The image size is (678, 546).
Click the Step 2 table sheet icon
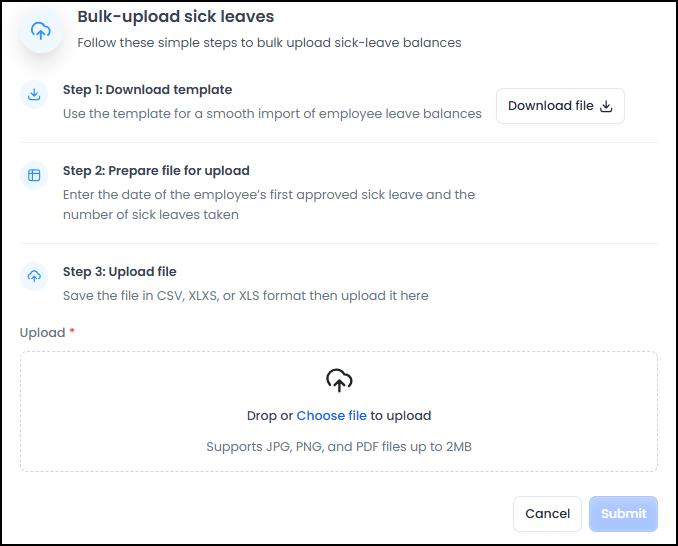point(34,175)
